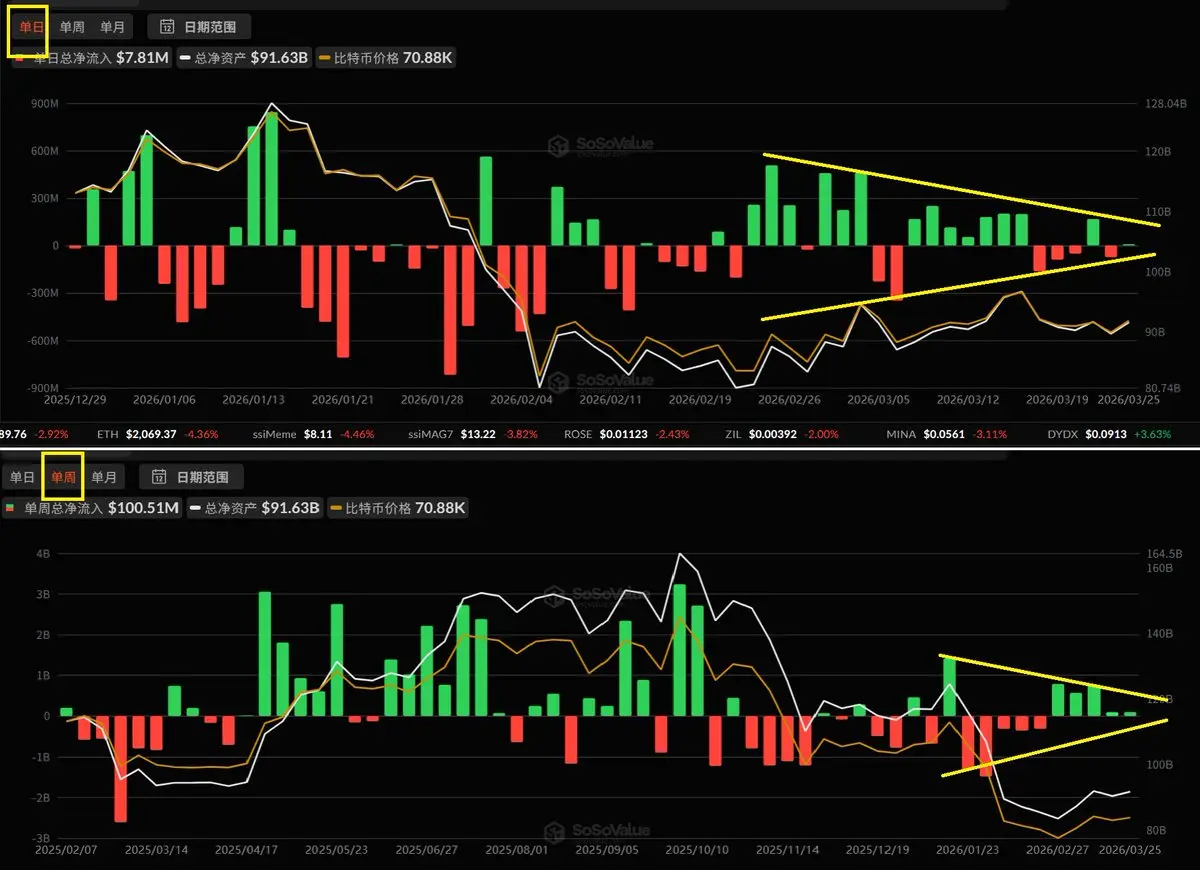Click the deepest red weekly bar reaching near -2.6B
Viewport: 1200px width, 870px height.
click(x=120, y=769)
